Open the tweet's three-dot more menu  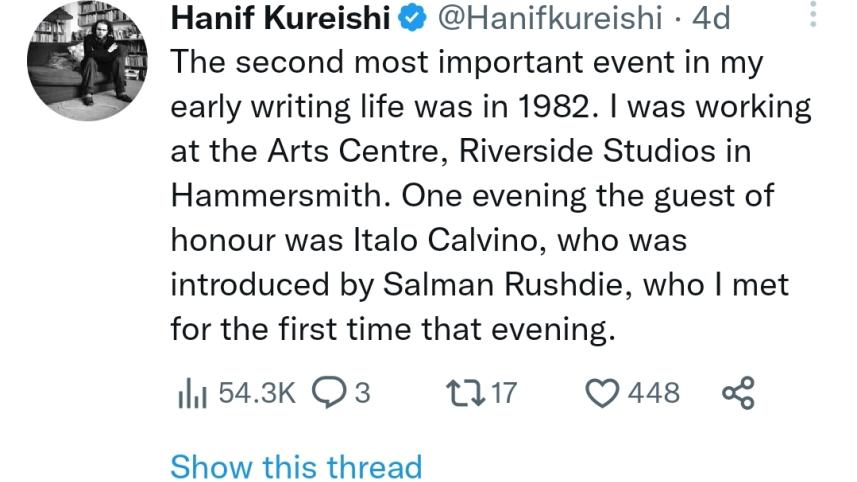(811, 14)
